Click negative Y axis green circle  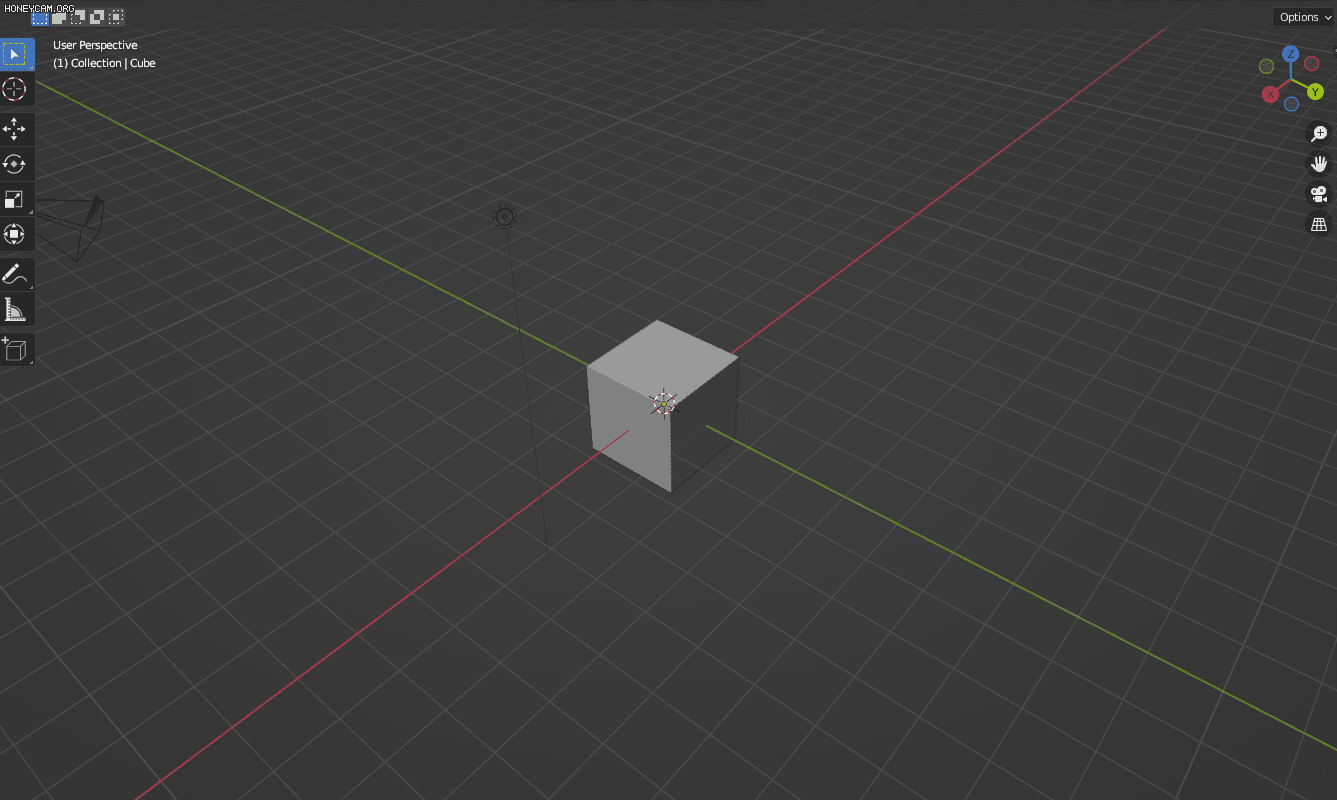[1267, 66]
